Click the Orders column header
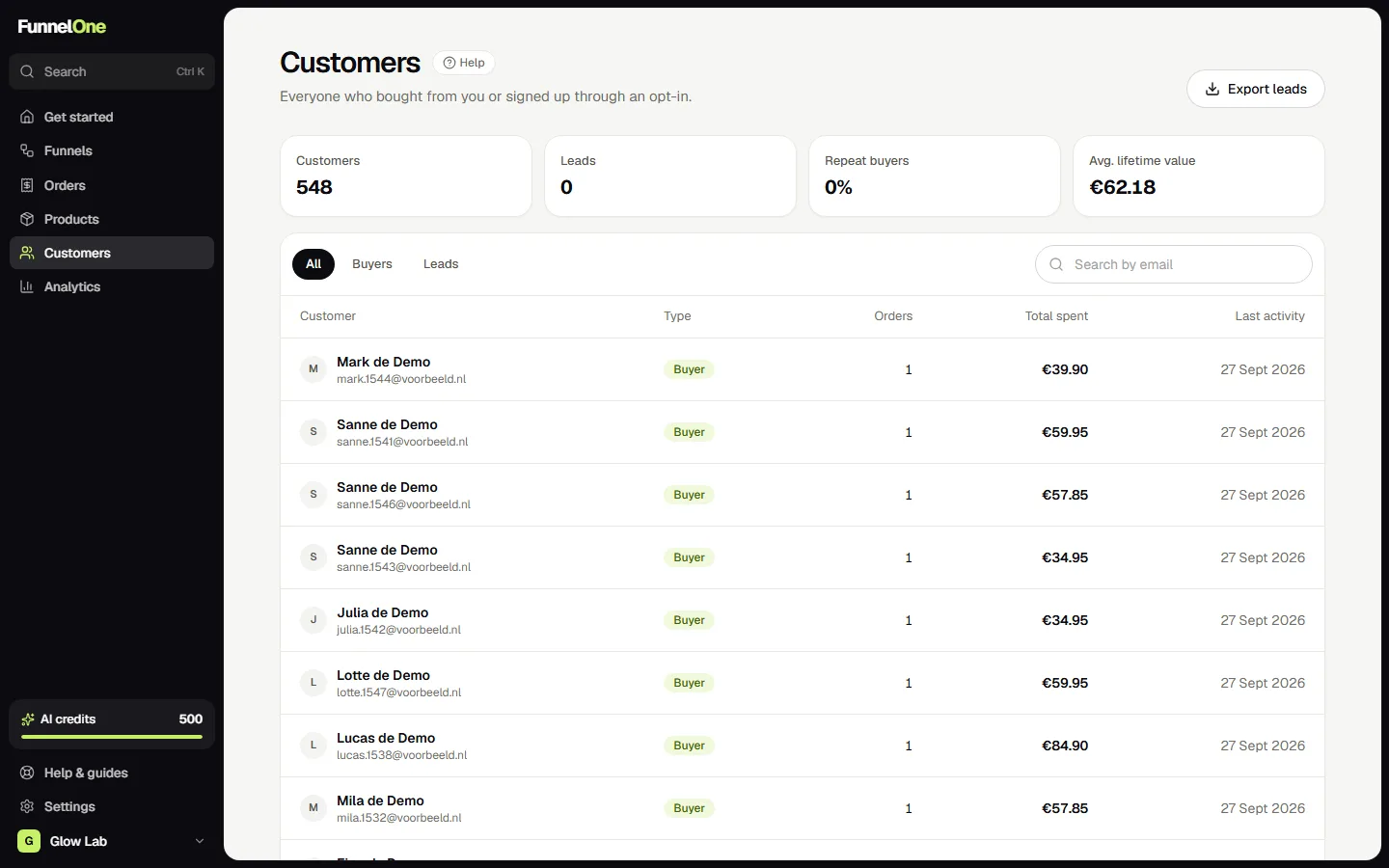 (893, 316)
